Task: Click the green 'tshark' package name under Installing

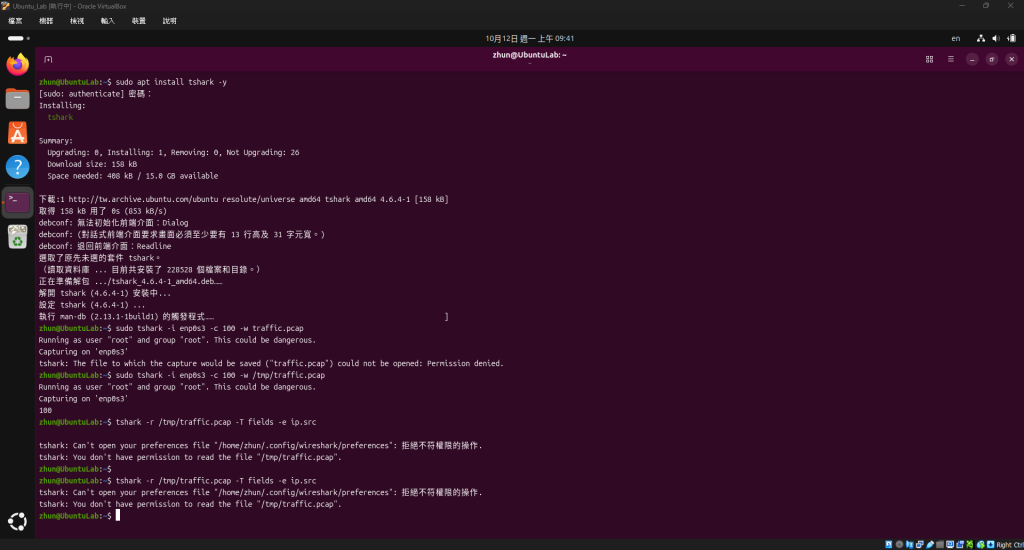Action: click(60, 118)
